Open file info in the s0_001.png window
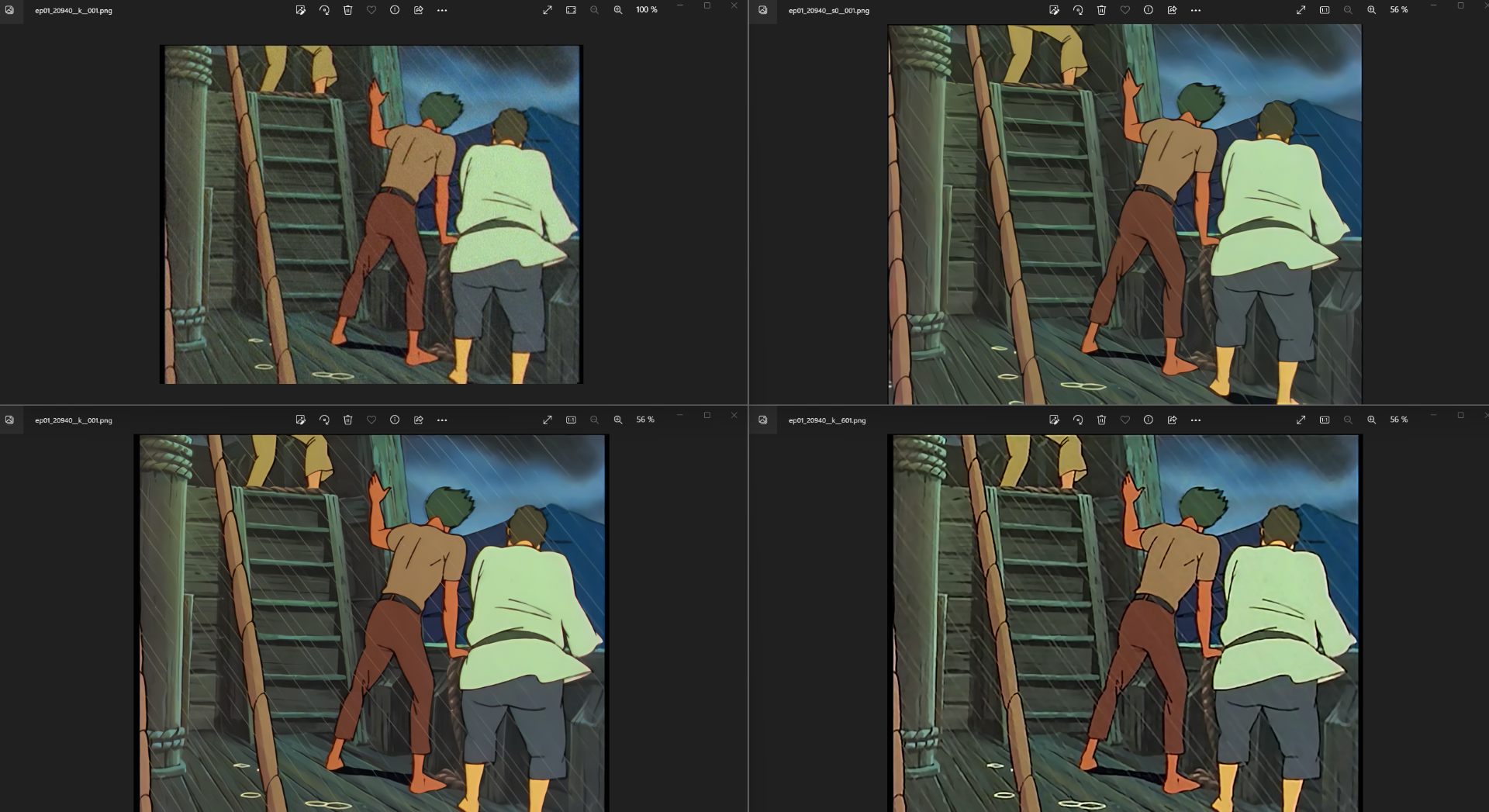1489x812 pixels. (x=1149, y=10)
